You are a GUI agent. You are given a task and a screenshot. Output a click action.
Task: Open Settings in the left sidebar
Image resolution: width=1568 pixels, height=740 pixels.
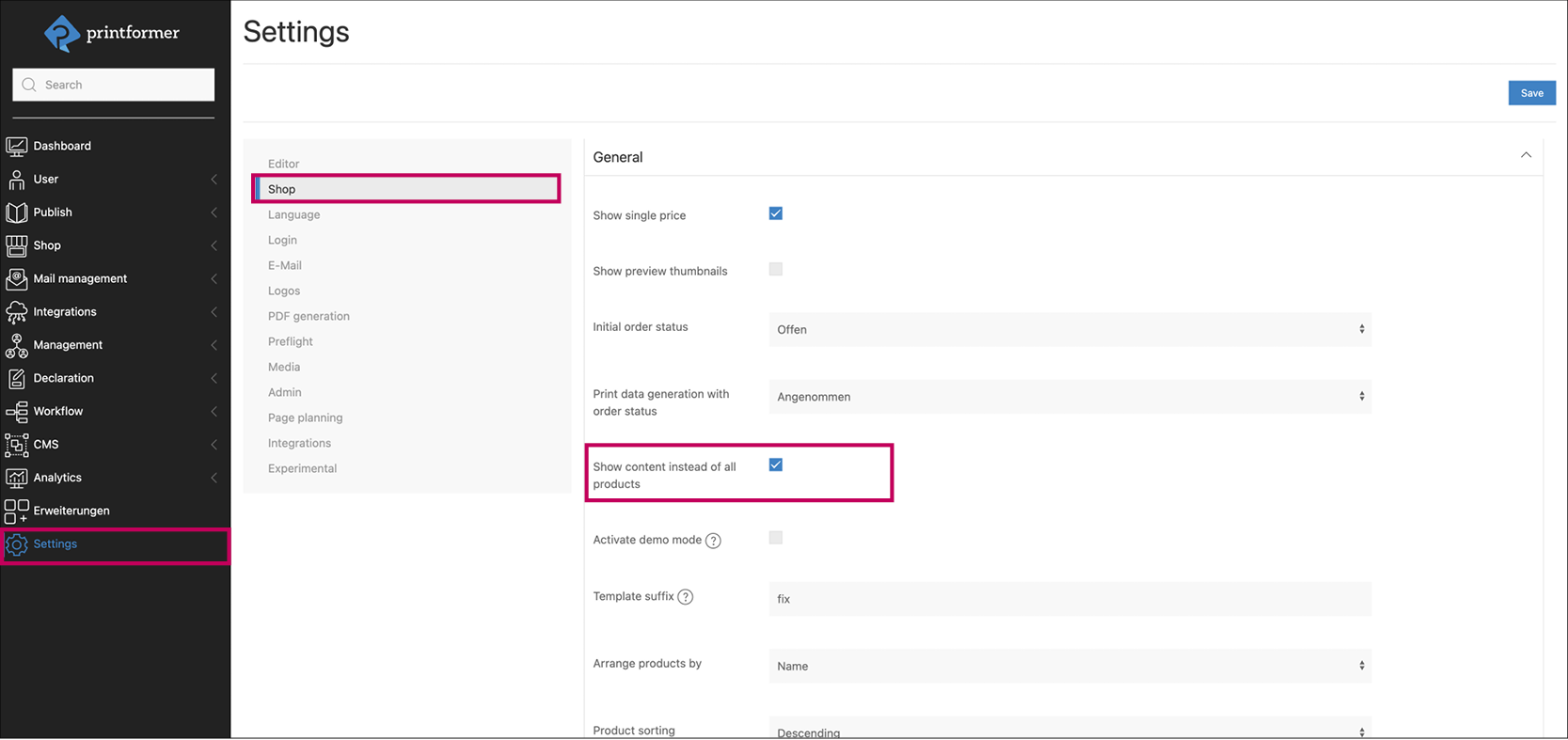click(55, 544)
